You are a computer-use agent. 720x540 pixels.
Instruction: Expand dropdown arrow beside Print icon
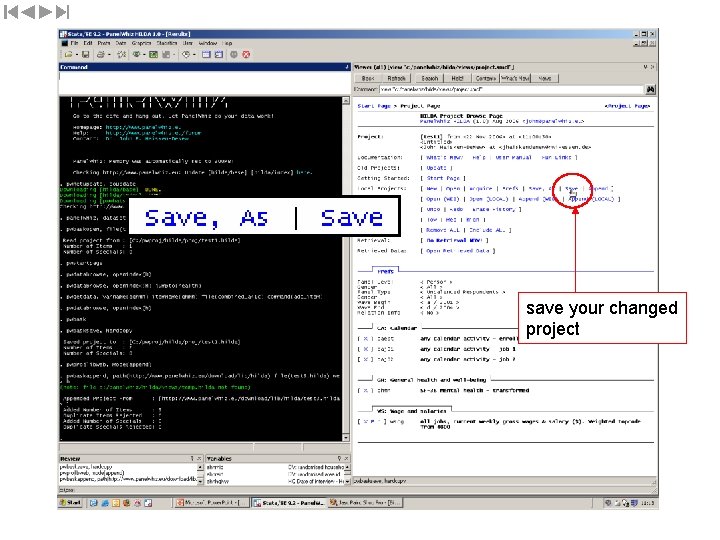tap(109, 55)
